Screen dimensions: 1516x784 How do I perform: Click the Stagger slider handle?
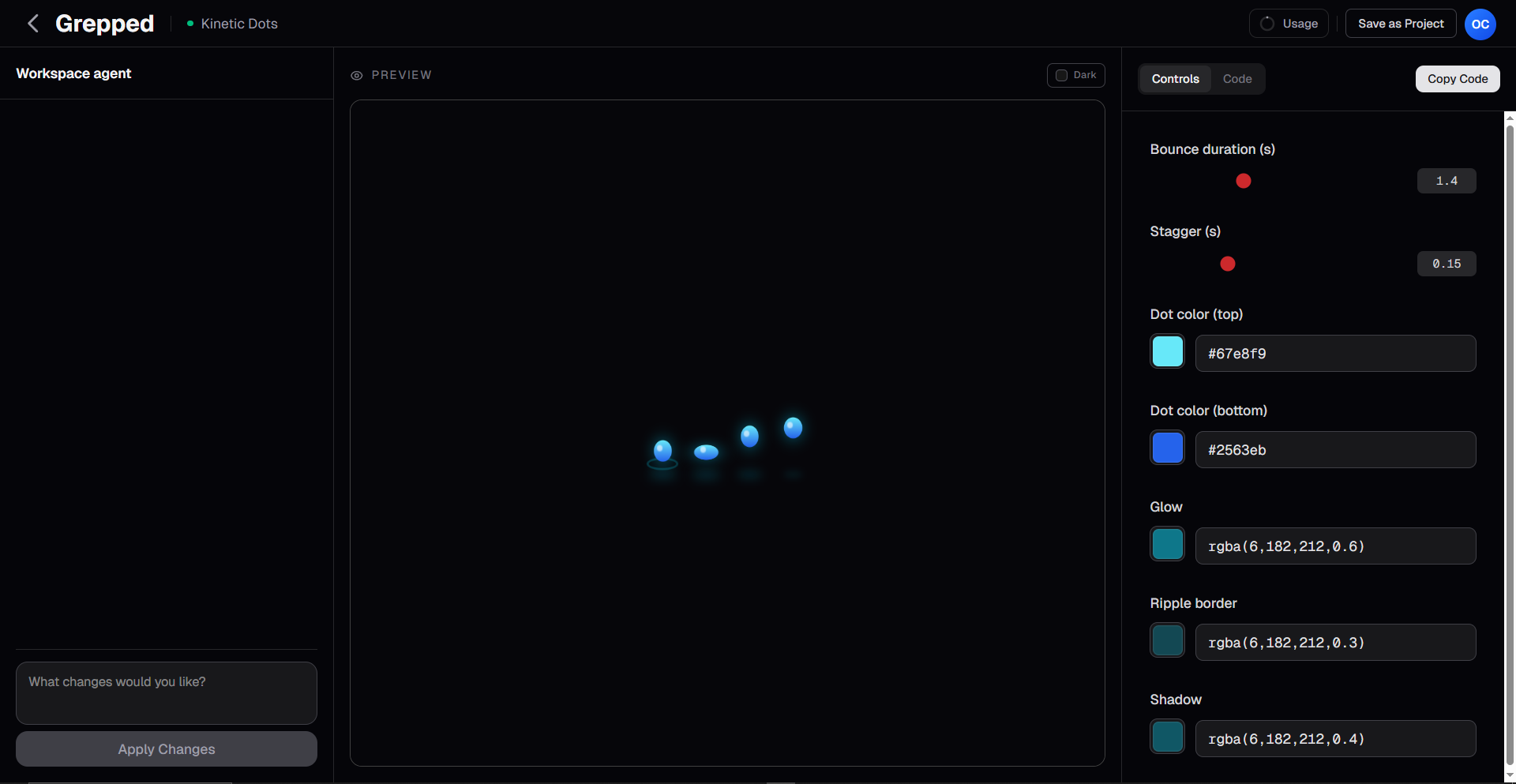coord(1227,264)
